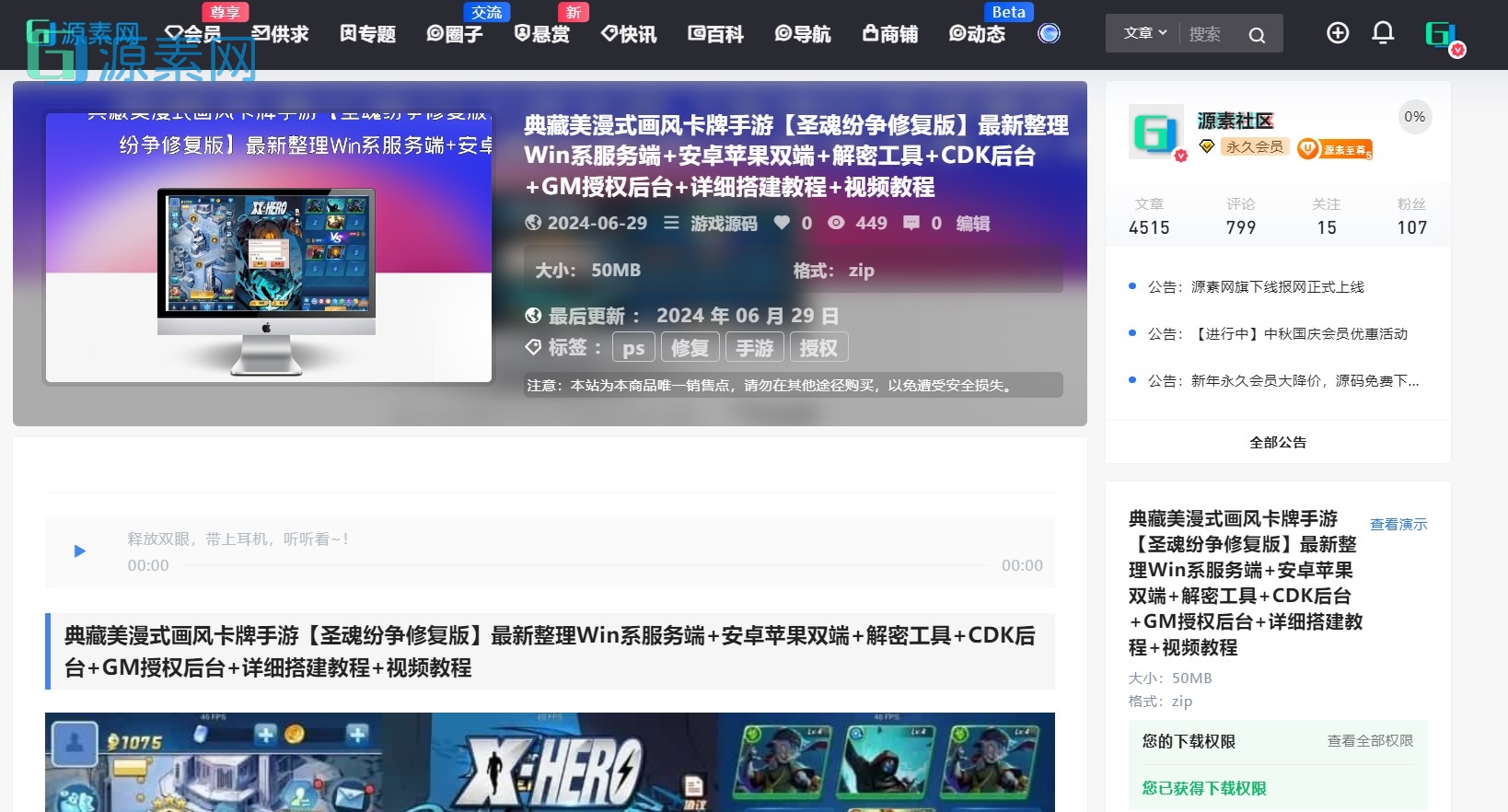Click the search magnifier icon
Image resolution: width=1508 pixels, height=812 pixels.
coord(1257,35)
